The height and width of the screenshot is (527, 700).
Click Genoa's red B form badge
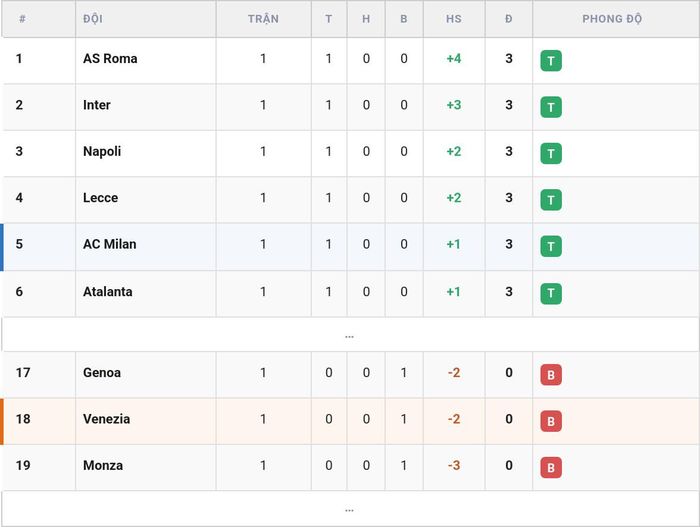pyautogui.click(x=551, y=375)
